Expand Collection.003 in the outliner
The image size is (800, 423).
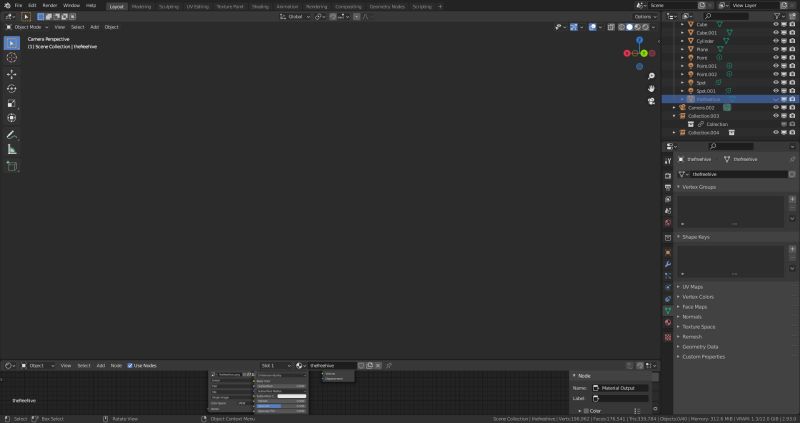pos(674,116)
